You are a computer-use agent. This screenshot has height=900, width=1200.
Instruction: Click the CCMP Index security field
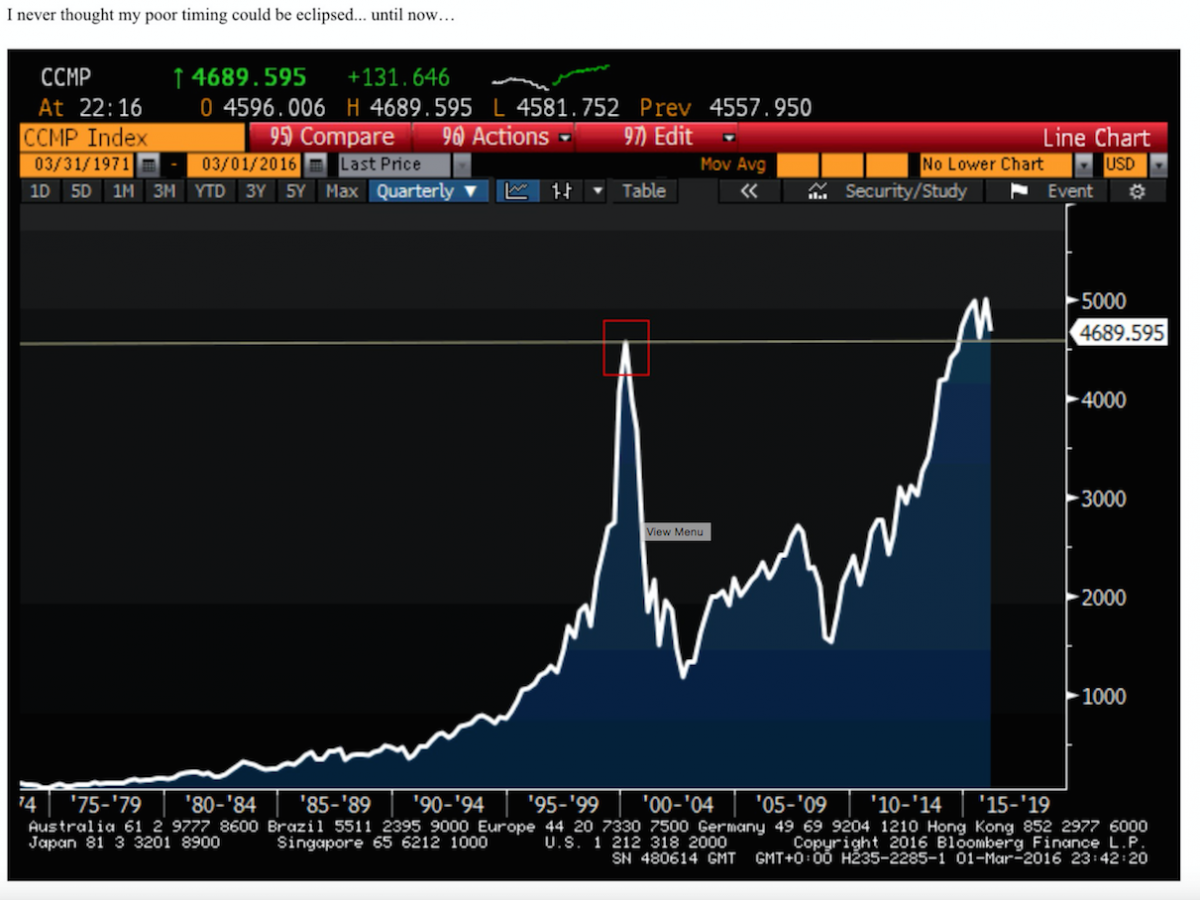point(132,137)
